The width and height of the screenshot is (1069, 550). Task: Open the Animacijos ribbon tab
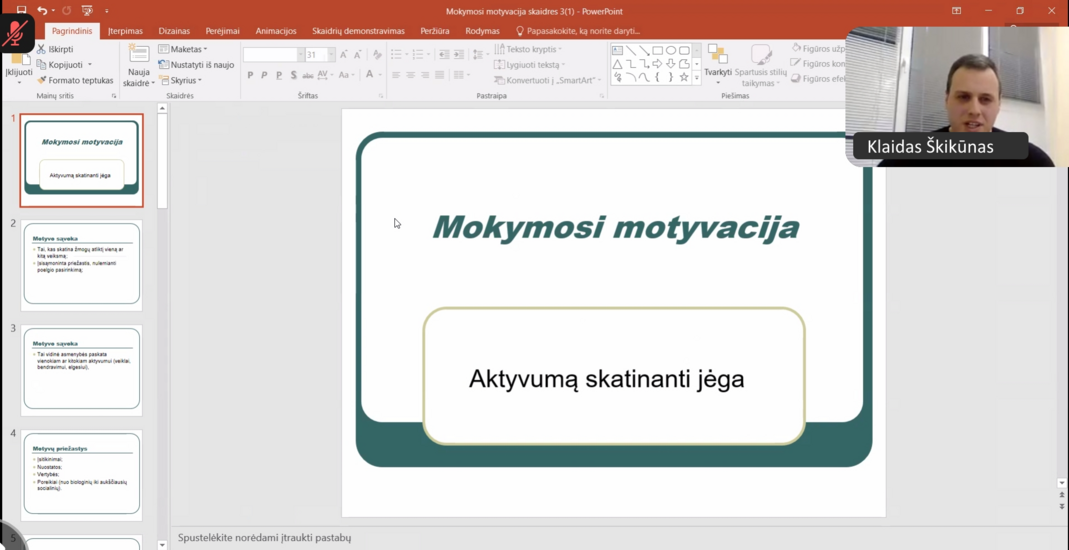(275, 31)
